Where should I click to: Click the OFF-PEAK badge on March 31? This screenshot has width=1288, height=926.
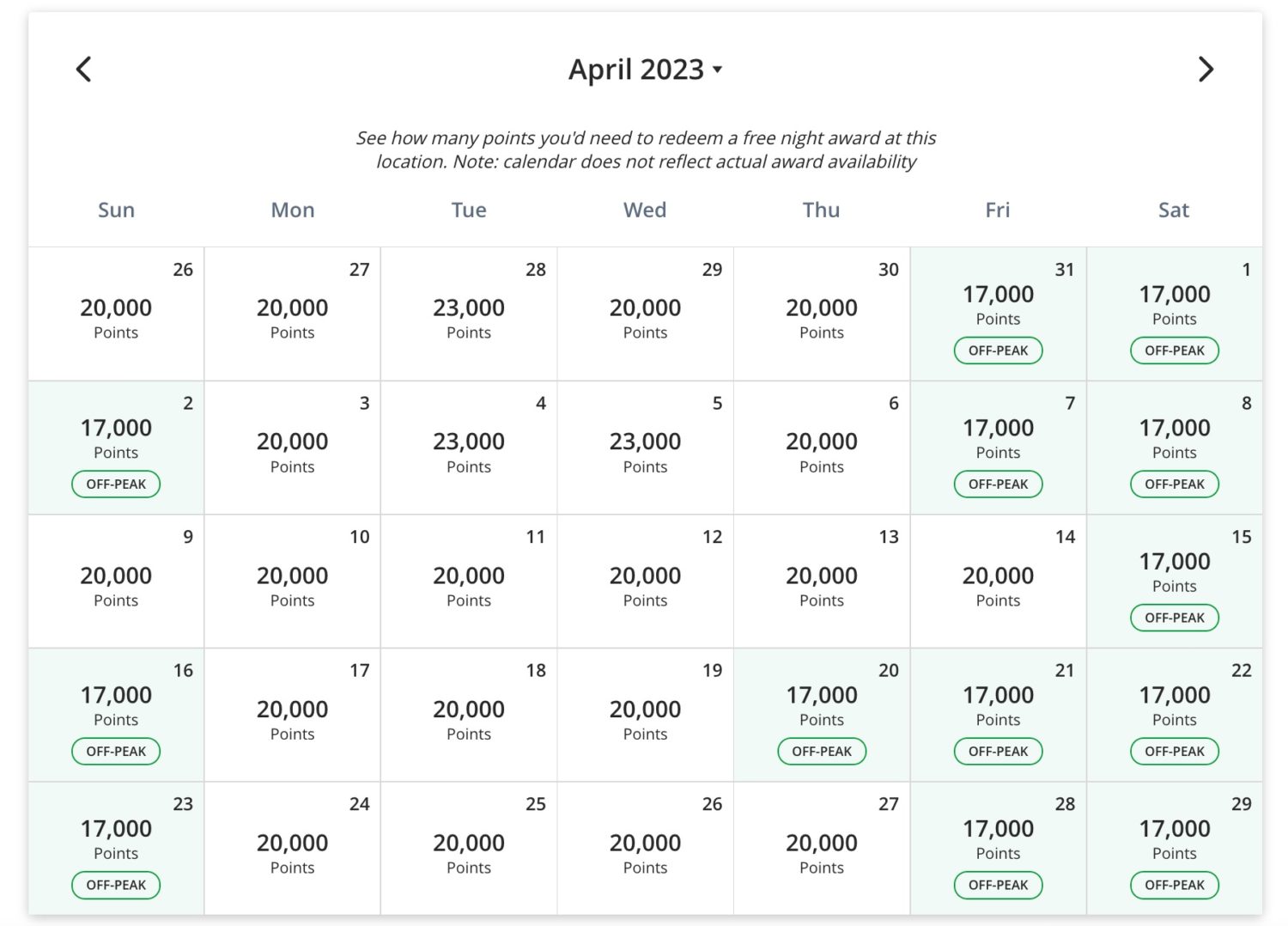(998, 350)
